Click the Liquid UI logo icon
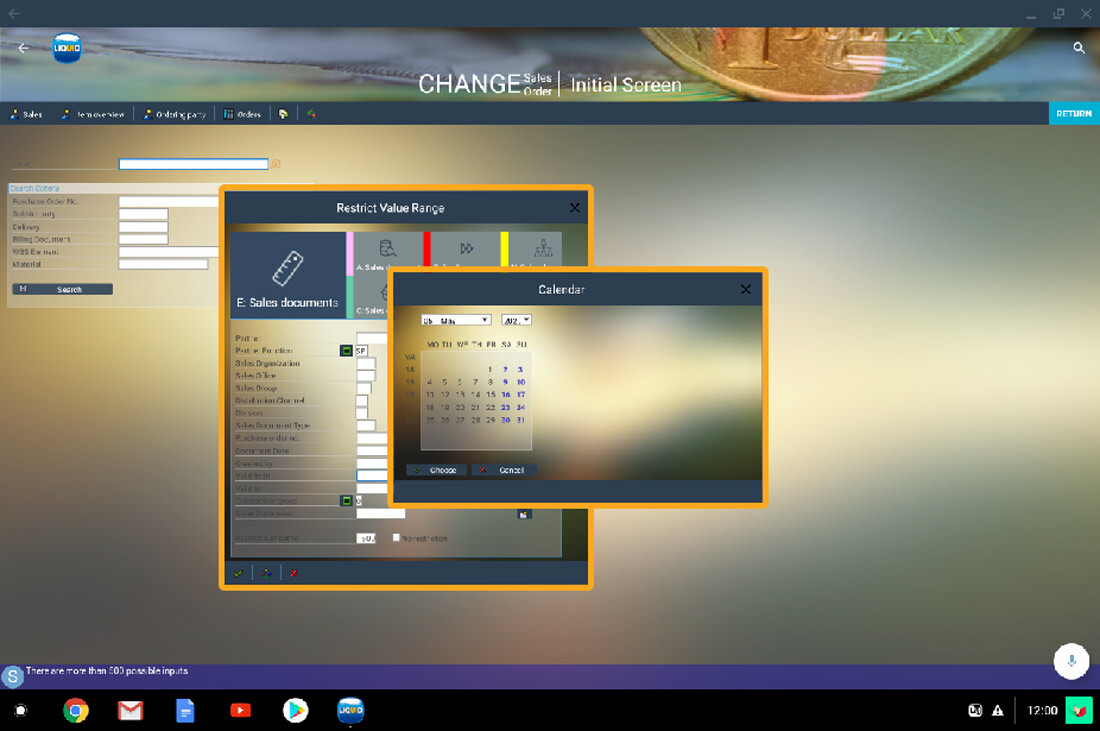Screen dimensions: 1100x731 tap(67, 48)
